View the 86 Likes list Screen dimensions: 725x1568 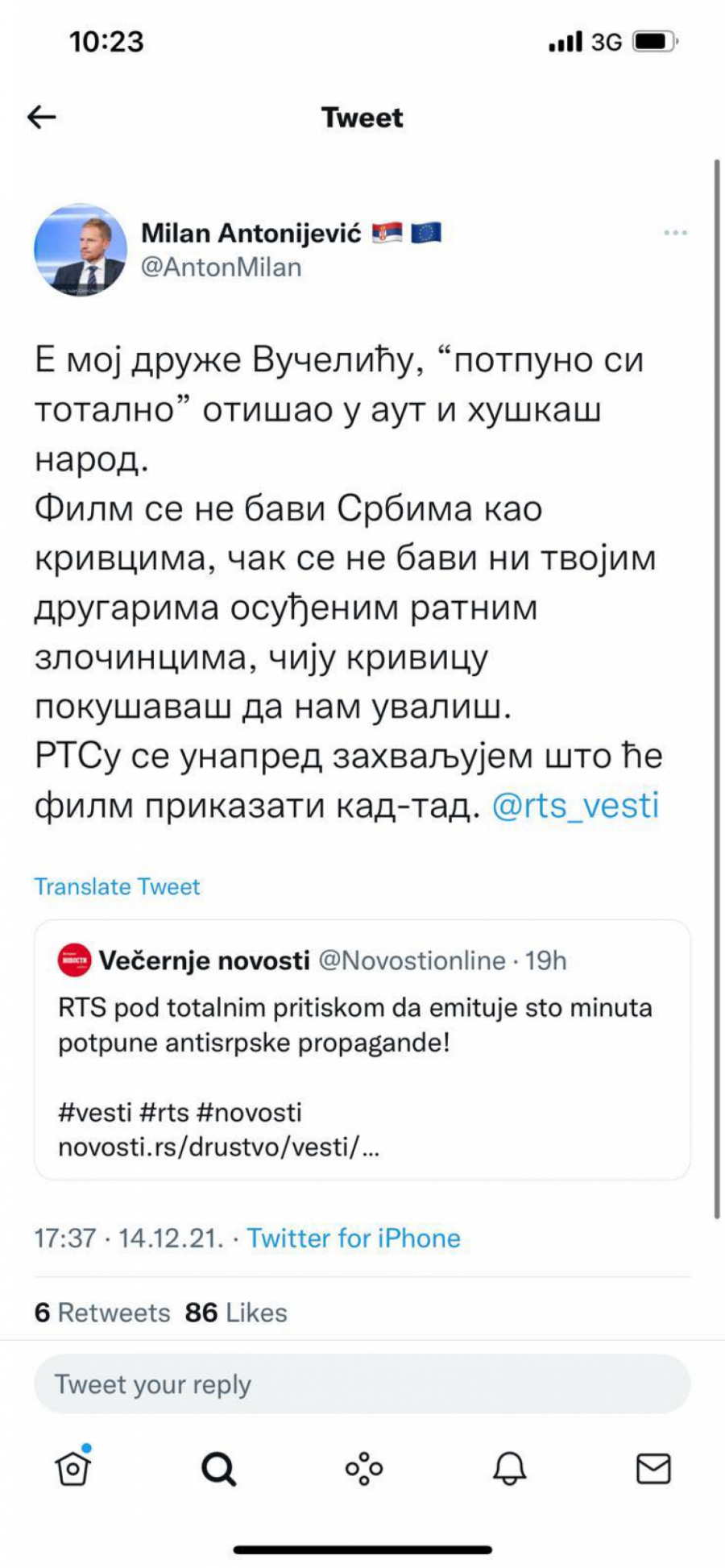(x=236, y=1313)
